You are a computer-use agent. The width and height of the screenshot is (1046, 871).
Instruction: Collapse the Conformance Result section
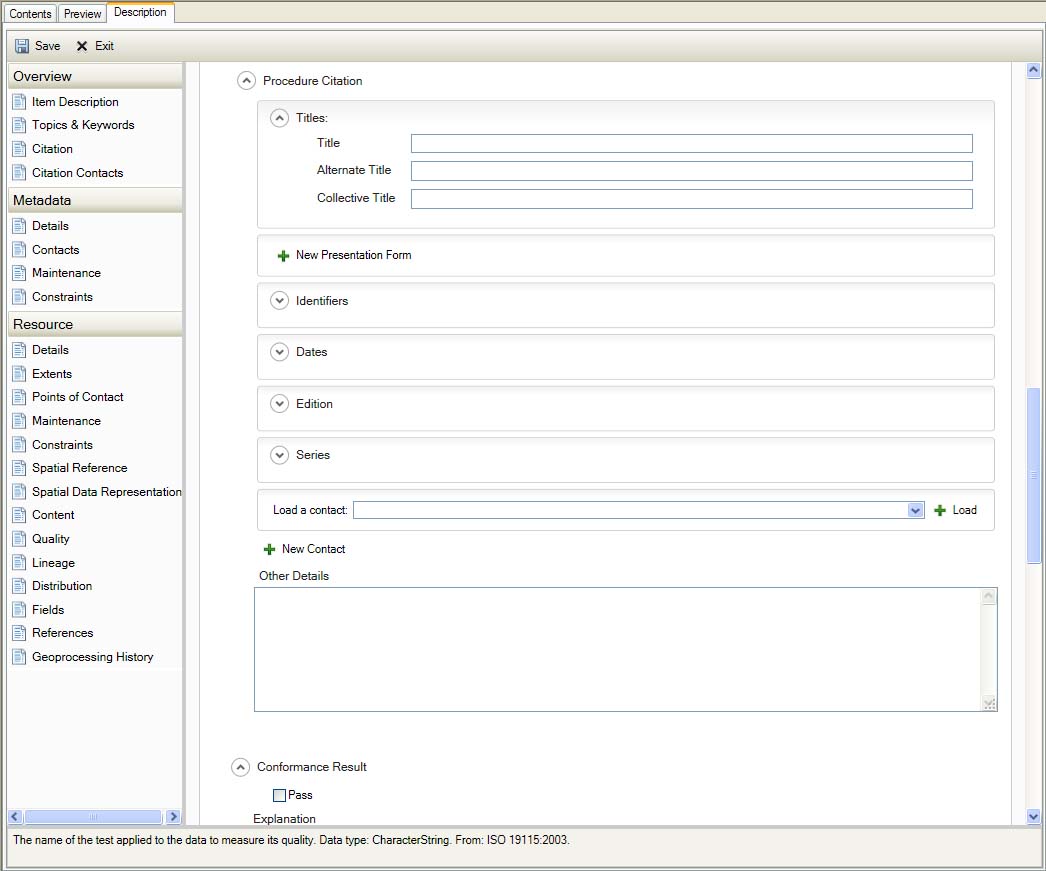coord(240,767)
